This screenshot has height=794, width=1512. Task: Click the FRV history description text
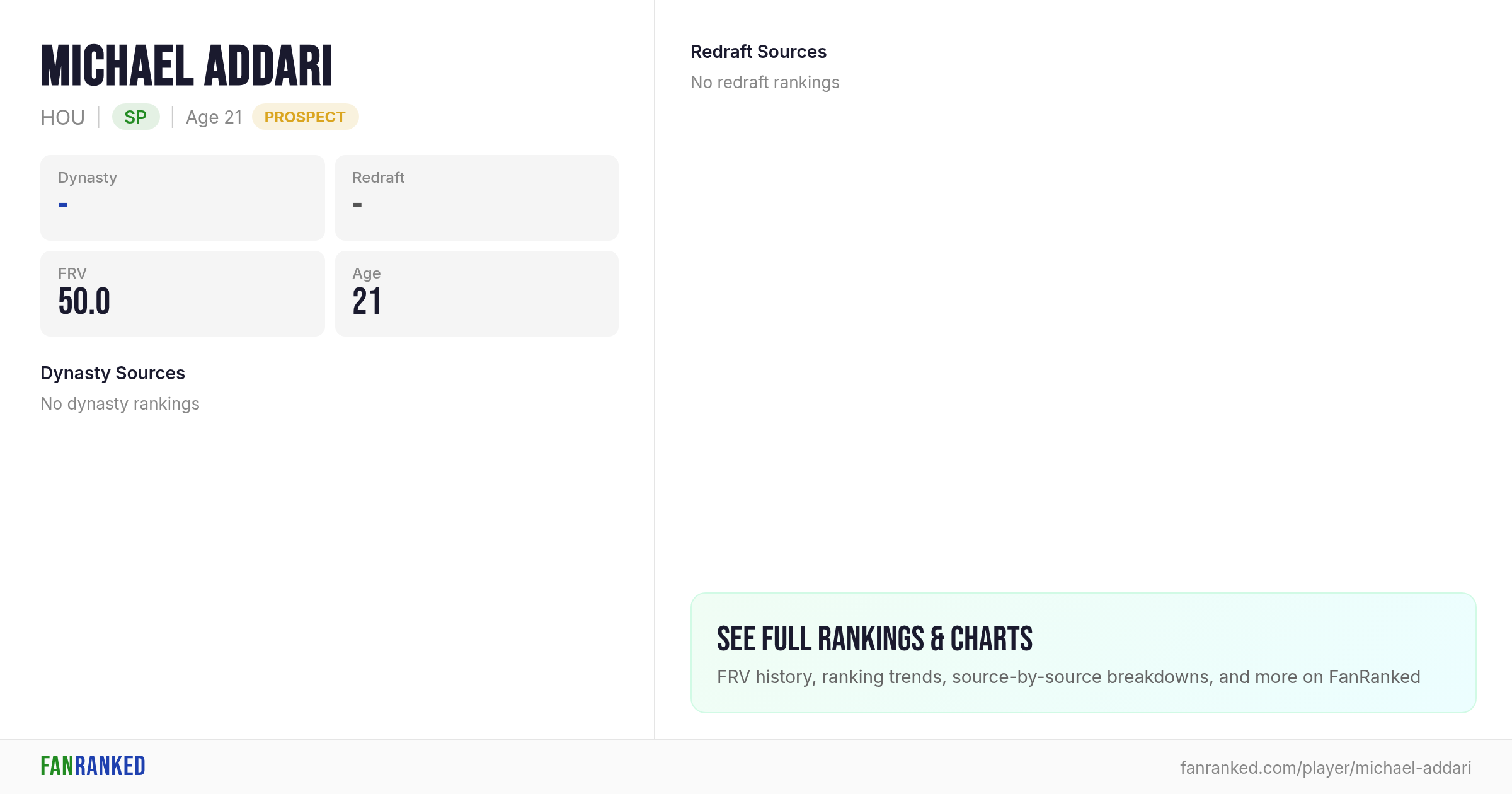(x=1068, y=677)
